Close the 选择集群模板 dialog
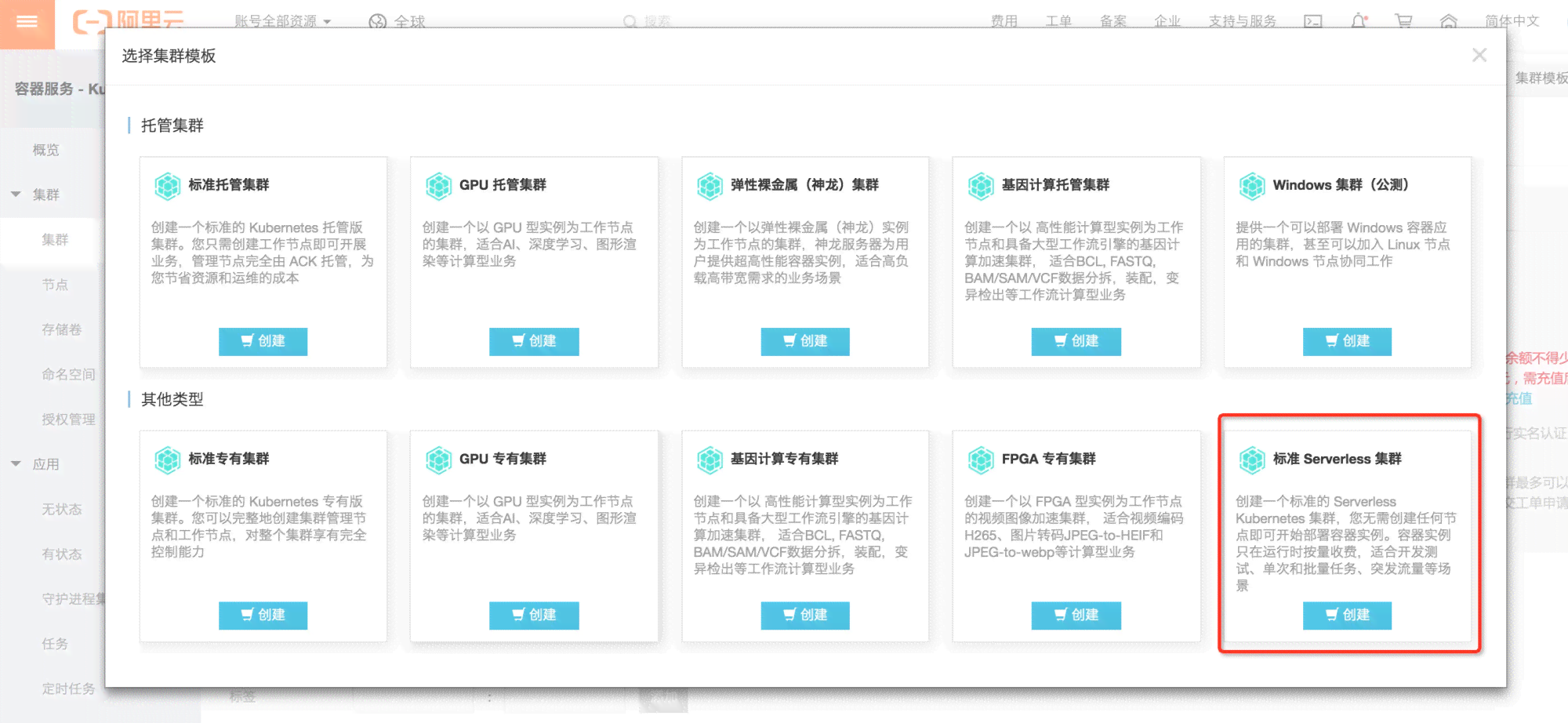The height and width of the screenshot is (723, 1568). [1479, 55]
